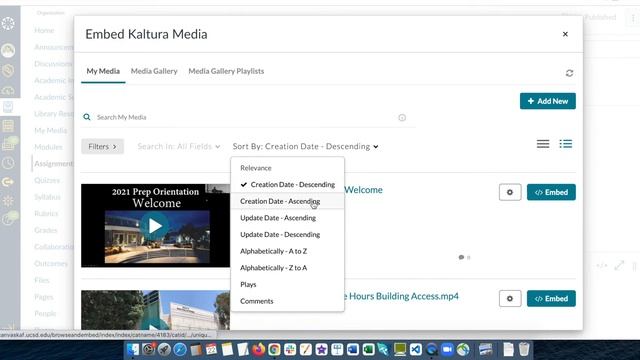Open the Trash in the dock

[524, 349]
